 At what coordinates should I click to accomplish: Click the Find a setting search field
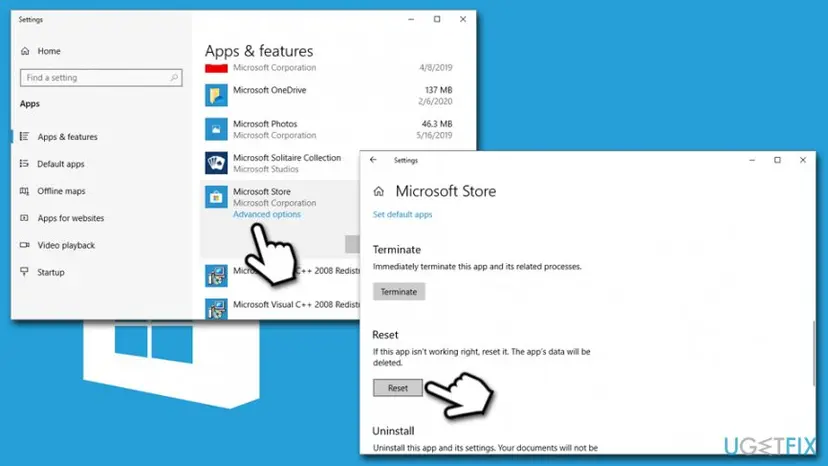click(101, 78)
